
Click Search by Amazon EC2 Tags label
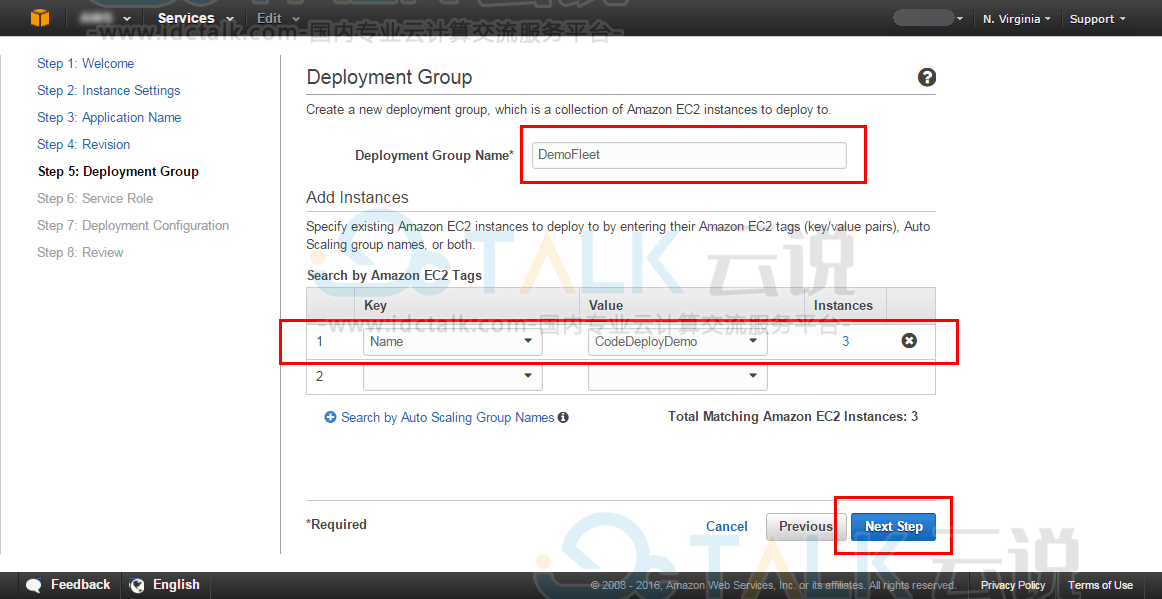click(x=394, y=275)
